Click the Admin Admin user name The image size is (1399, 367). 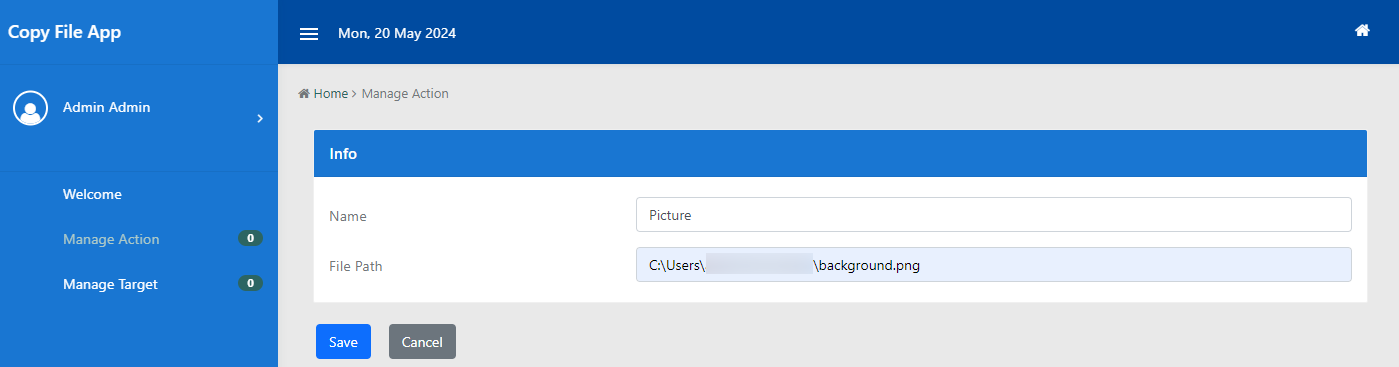107,107
